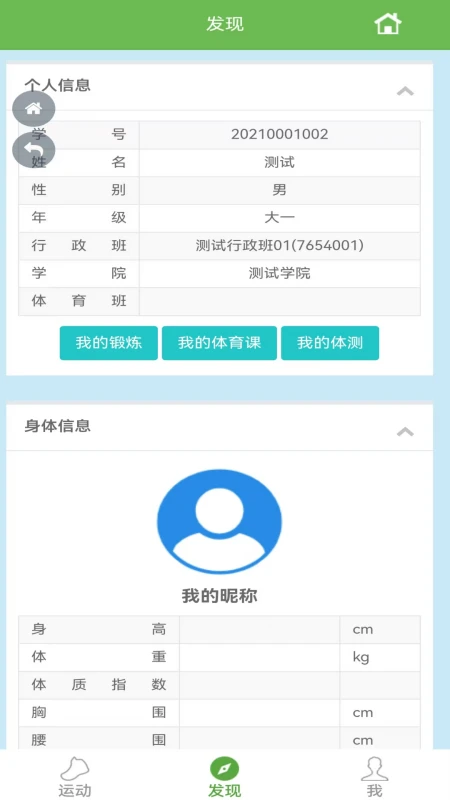Tap the 身体信息 section heading

tap(58, 426)
